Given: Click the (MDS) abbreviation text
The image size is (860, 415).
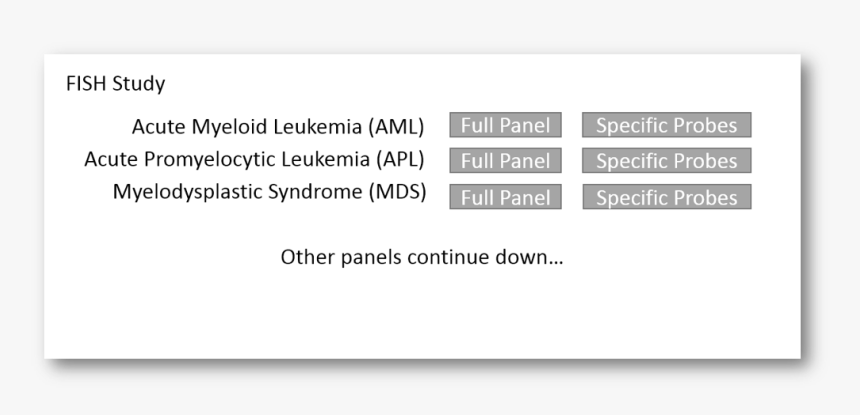Looking at the screenshot, I should tap(397, 192).
